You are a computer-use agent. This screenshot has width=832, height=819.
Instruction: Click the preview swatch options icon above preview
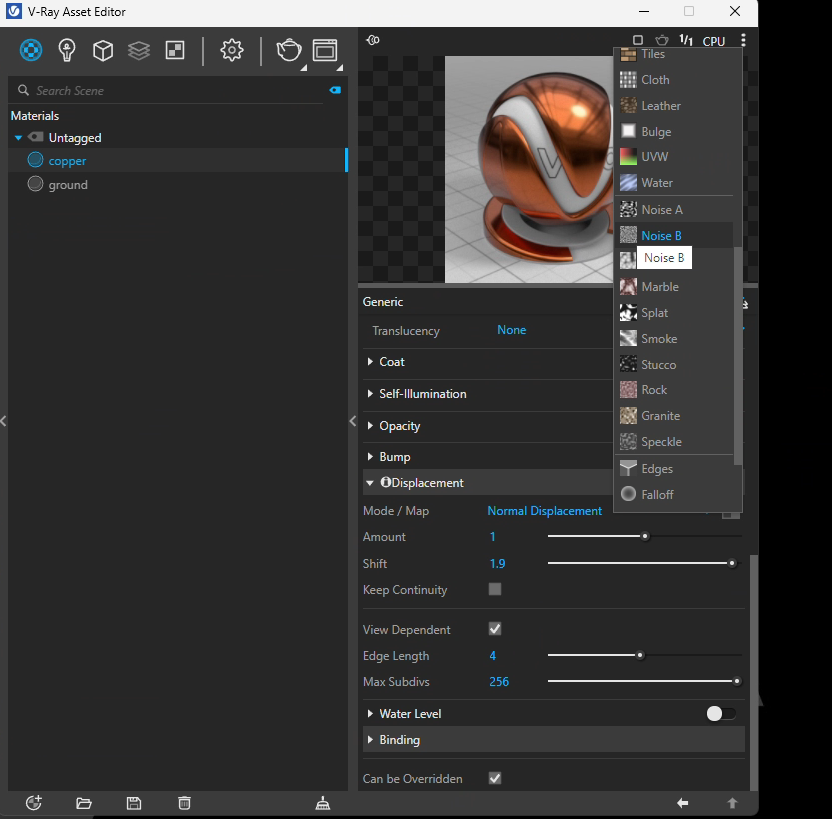pyautogui.click(x=373, y=40)
